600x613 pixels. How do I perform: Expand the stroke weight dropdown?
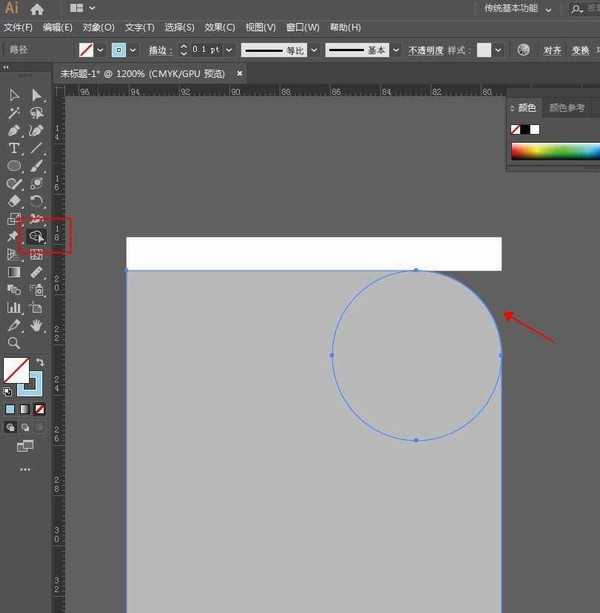pyautogui.click(x=229, y=49)
